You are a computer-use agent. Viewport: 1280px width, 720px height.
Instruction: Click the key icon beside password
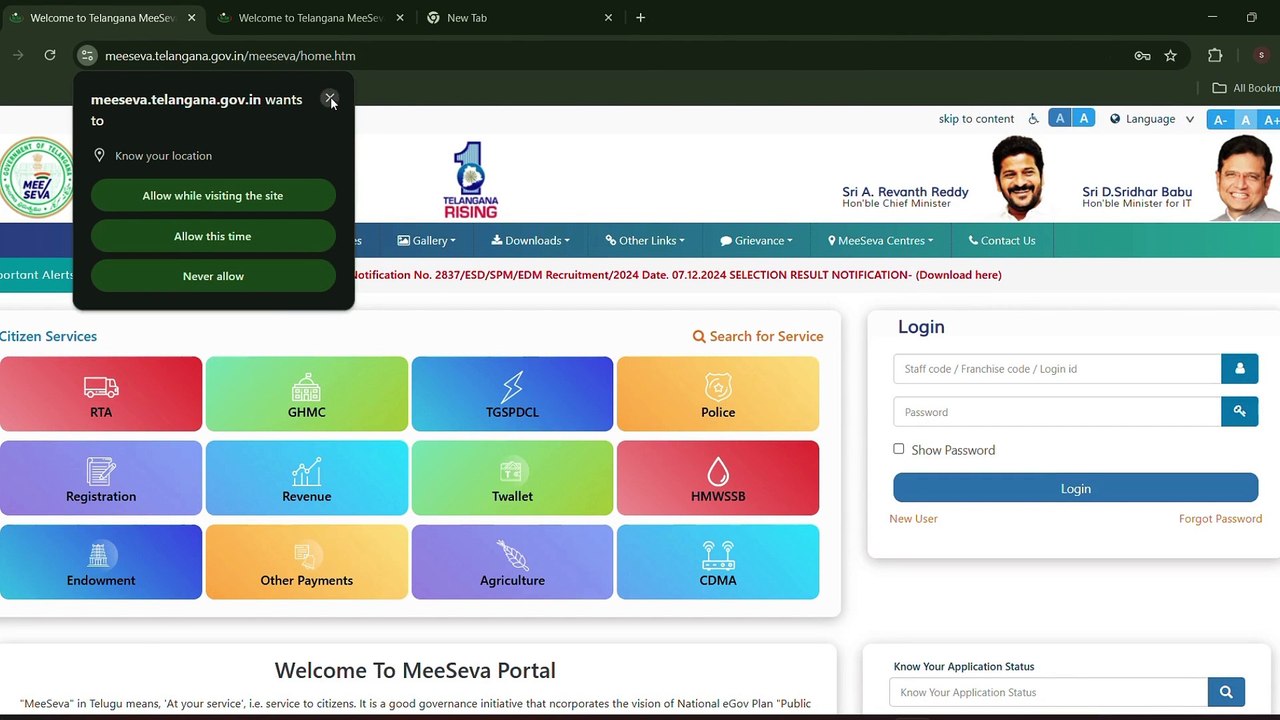1239,412
